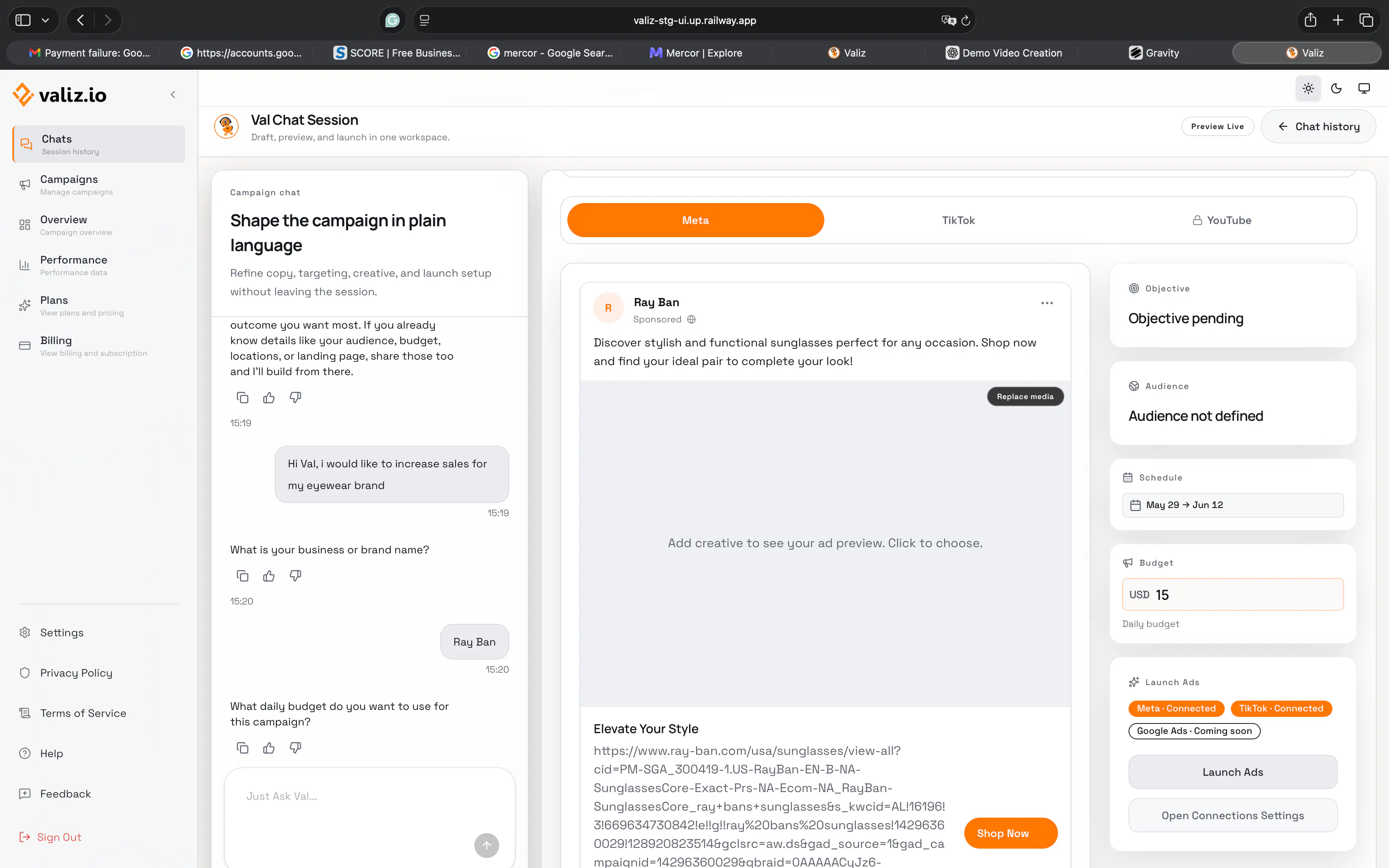Viewport: 1389px width, 868px height.
Task: Sign Out of the account
Action: pos(50,837)
